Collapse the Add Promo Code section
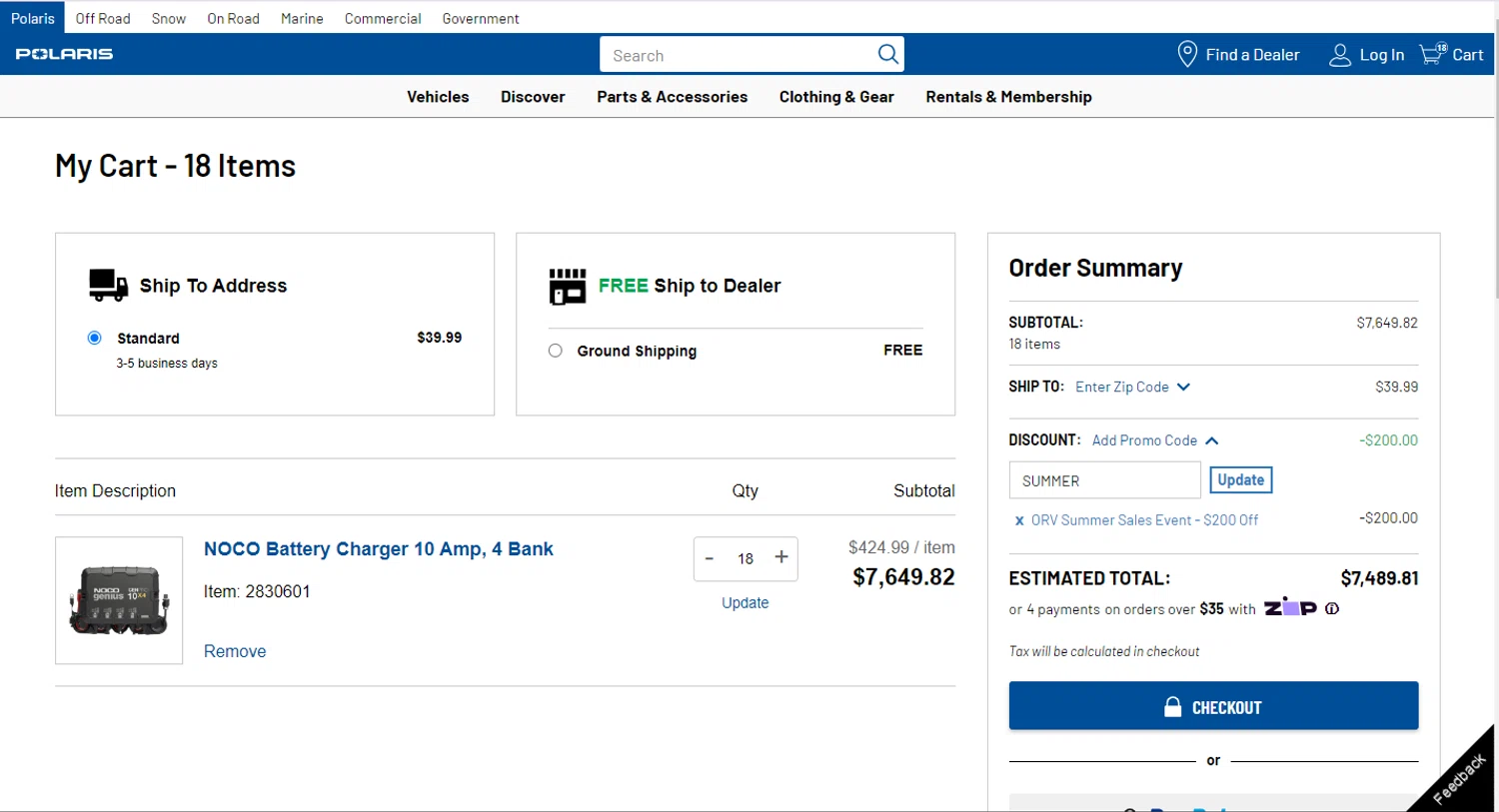 coord(1155,440)
